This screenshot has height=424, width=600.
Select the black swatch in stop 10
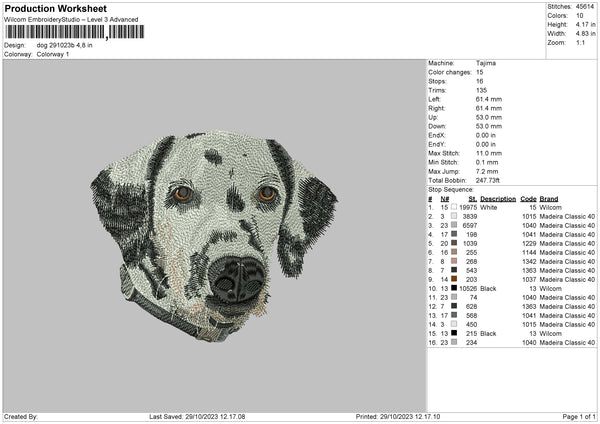pyautogui.click(x=453, y=287)
